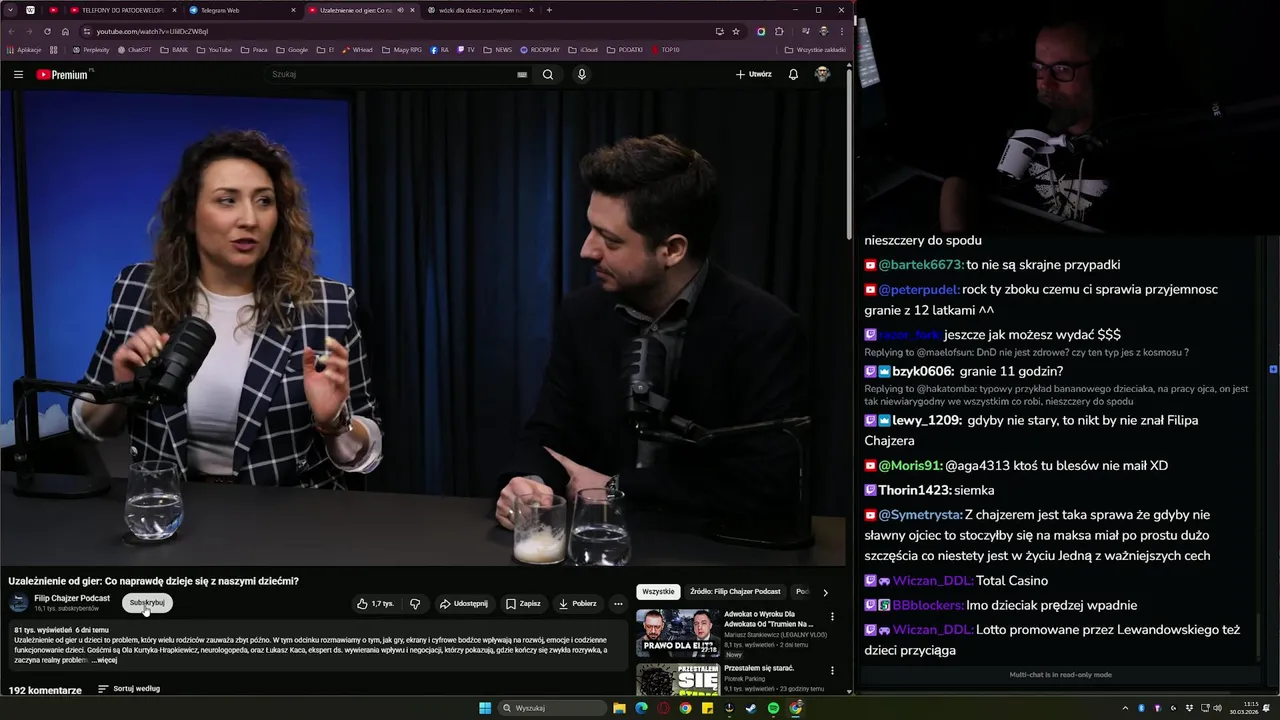Open the Filip Chajzer Podcast channel name
The width and height of the screenshot is (1280, 720).
(72, 598)
